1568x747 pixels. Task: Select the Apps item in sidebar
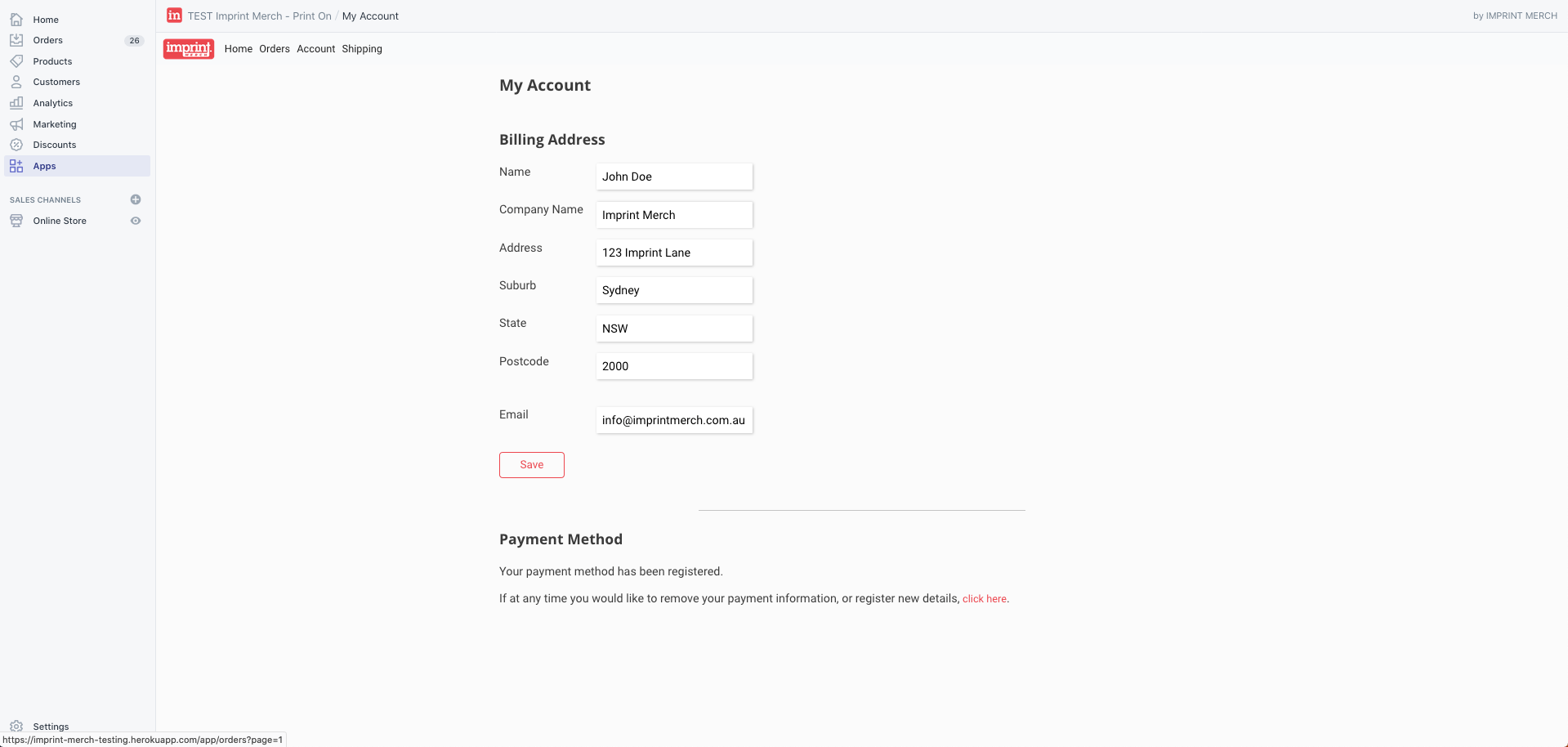coord(45,166)
